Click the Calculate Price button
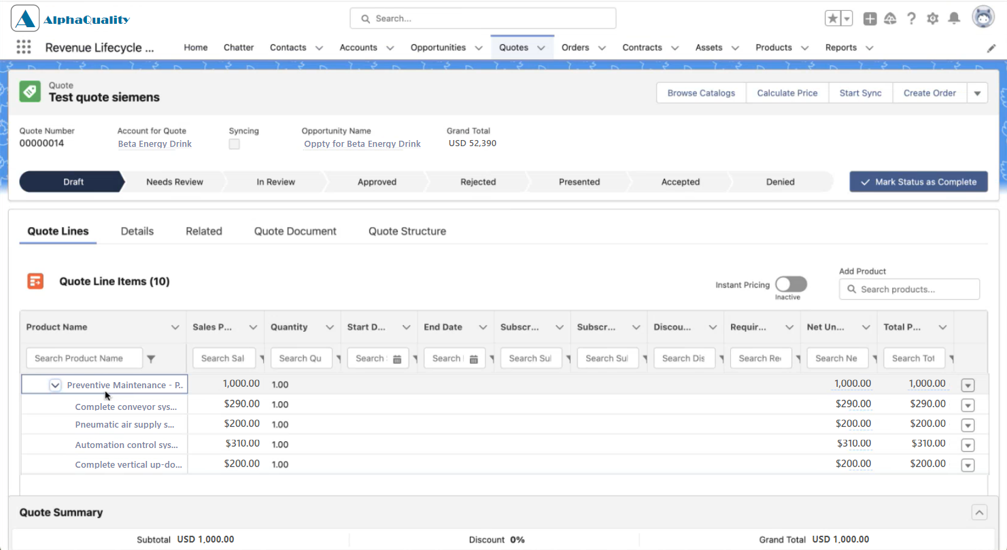The image size is (1007, 550). pyautogui.click(x=787, y=93)
